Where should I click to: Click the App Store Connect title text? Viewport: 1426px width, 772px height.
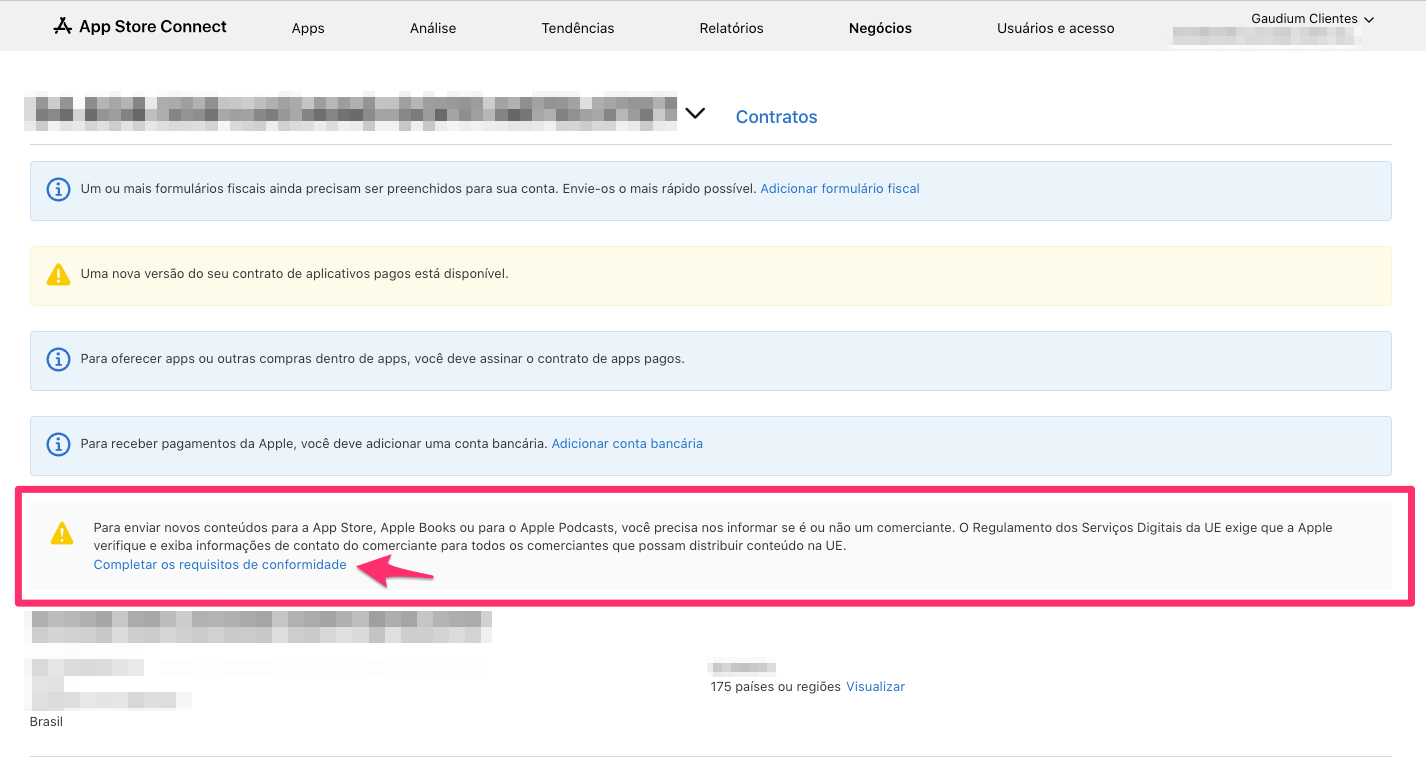(x=153, y=27)
